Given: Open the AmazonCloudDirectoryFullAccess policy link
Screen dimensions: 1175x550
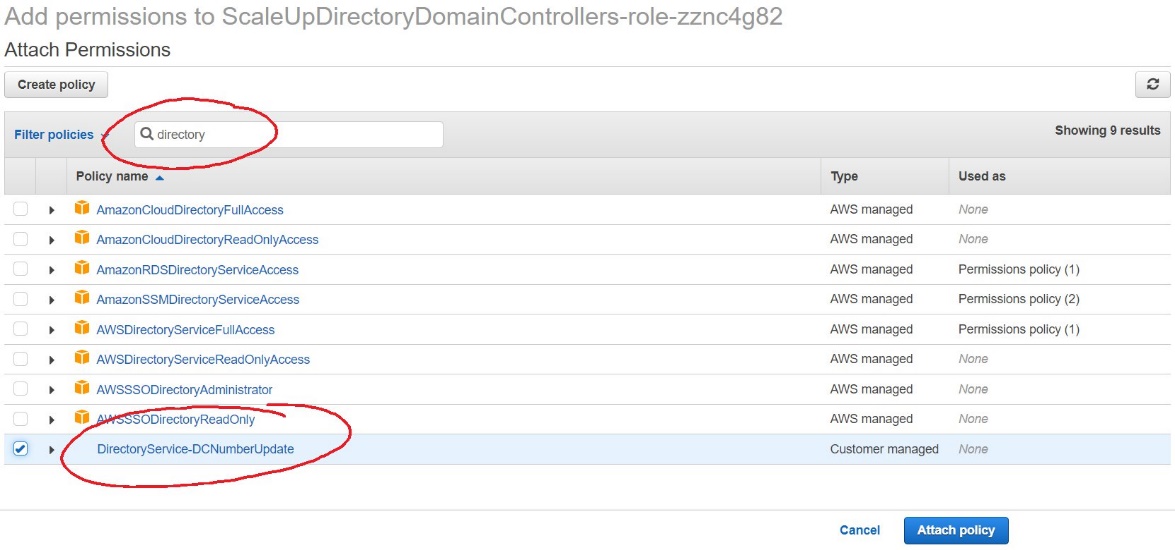Looking at the screenshot, I should click(190, 209).
